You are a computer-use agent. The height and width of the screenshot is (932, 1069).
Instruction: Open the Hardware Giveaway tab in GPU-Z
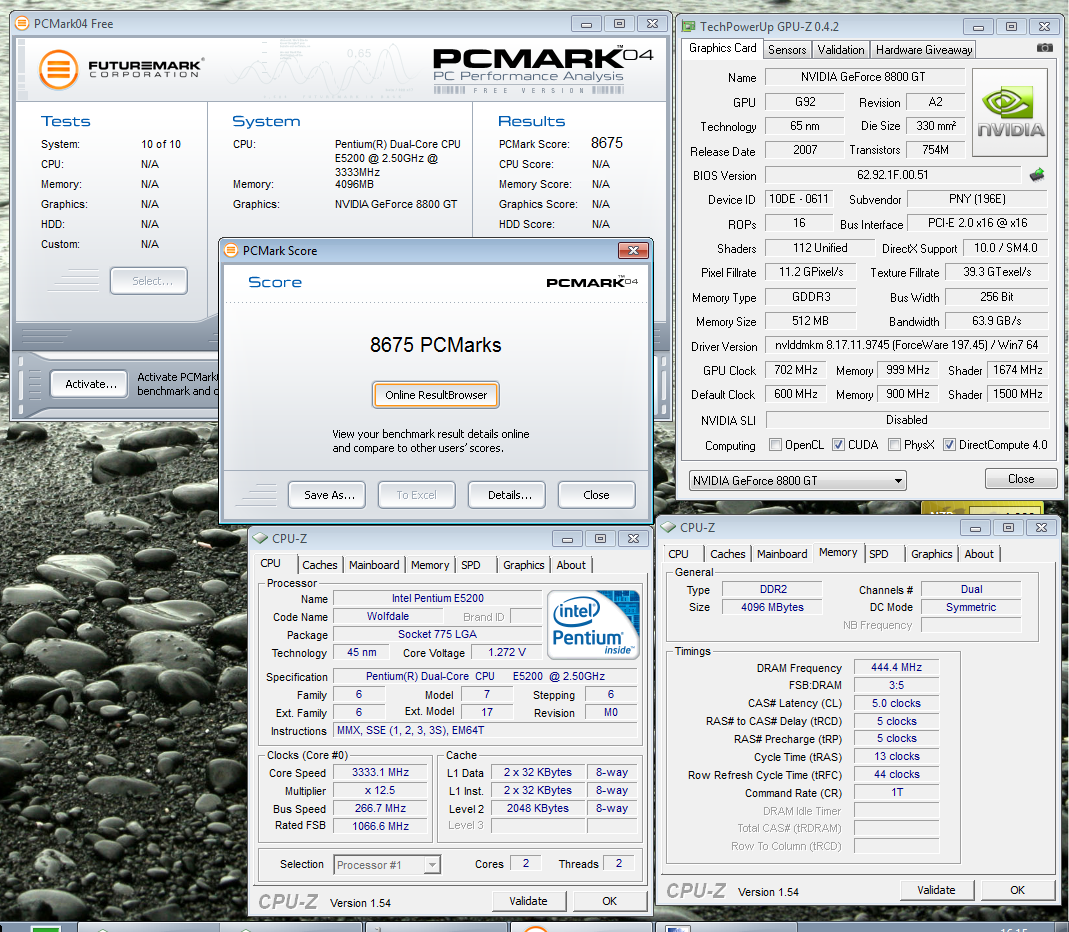point(924,50)
